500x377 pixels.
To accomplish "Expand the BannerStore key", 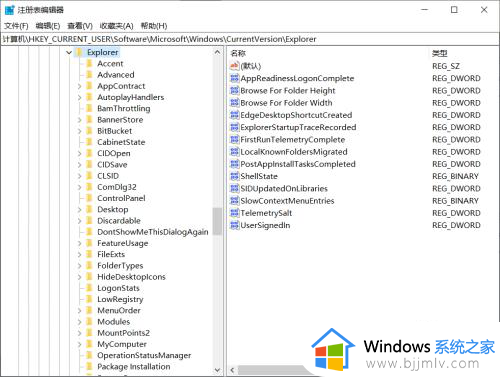I will (79, 120).
